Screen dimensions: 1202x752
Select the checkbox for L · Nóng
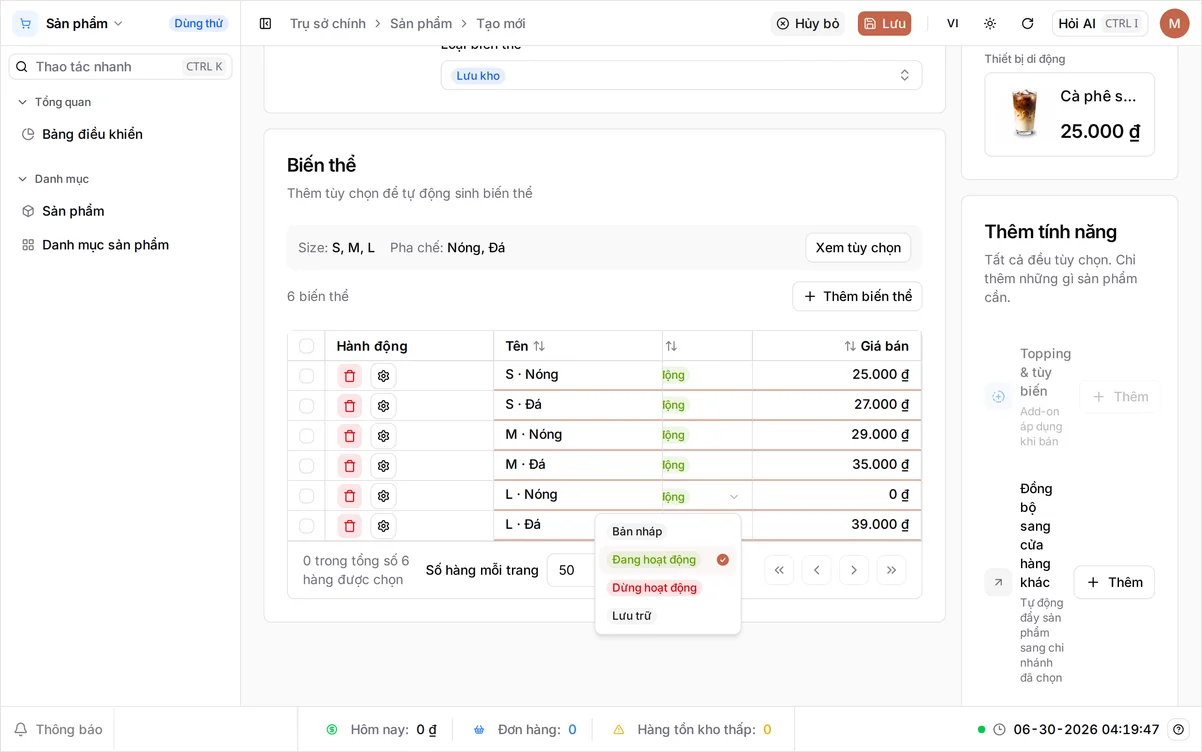[x=306, y=496]
